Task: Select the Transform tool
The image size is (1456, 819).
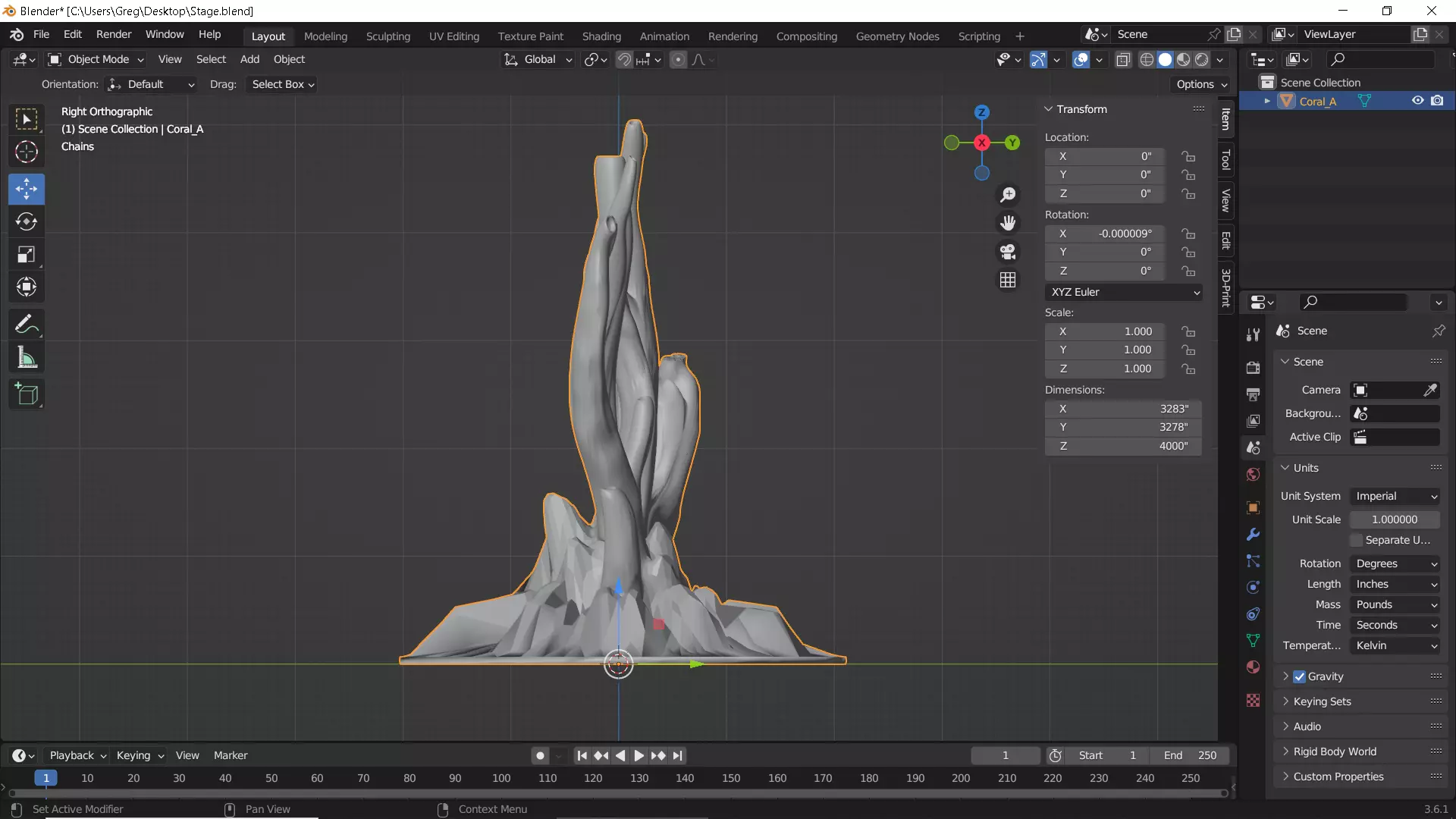Action: (x=27, y=287)
